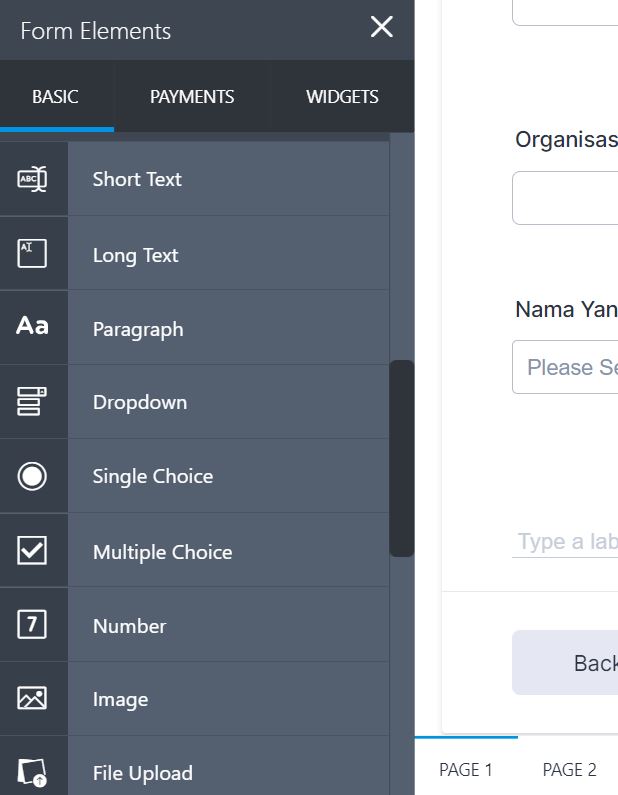Click the Dropdown element icon
Screen dimensions: 618x795
coord(32,402)
